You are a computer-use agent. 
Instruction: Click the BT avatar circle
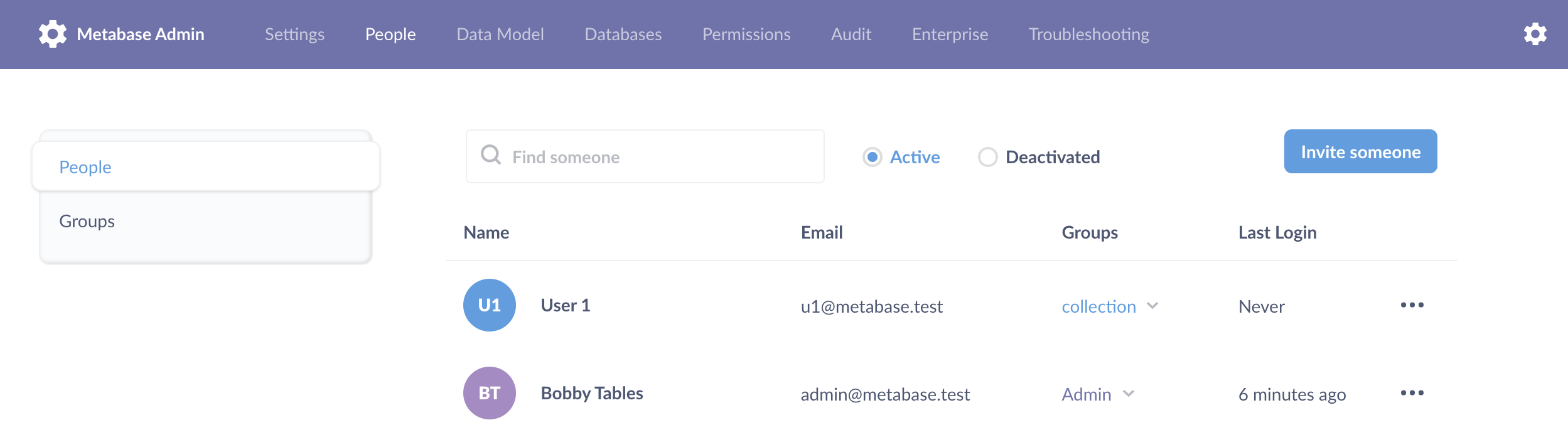click(489, 393)
